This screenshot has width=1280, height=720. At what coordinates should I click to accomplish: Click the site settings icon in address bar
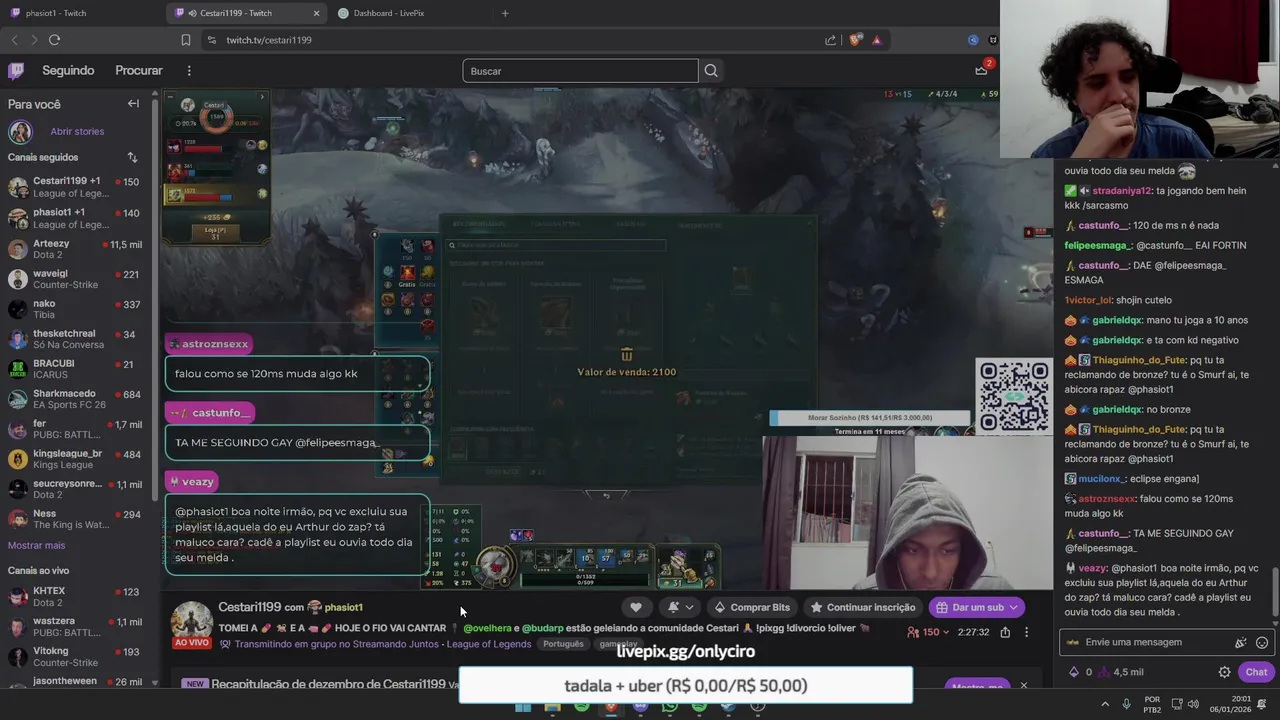(211, 40)
